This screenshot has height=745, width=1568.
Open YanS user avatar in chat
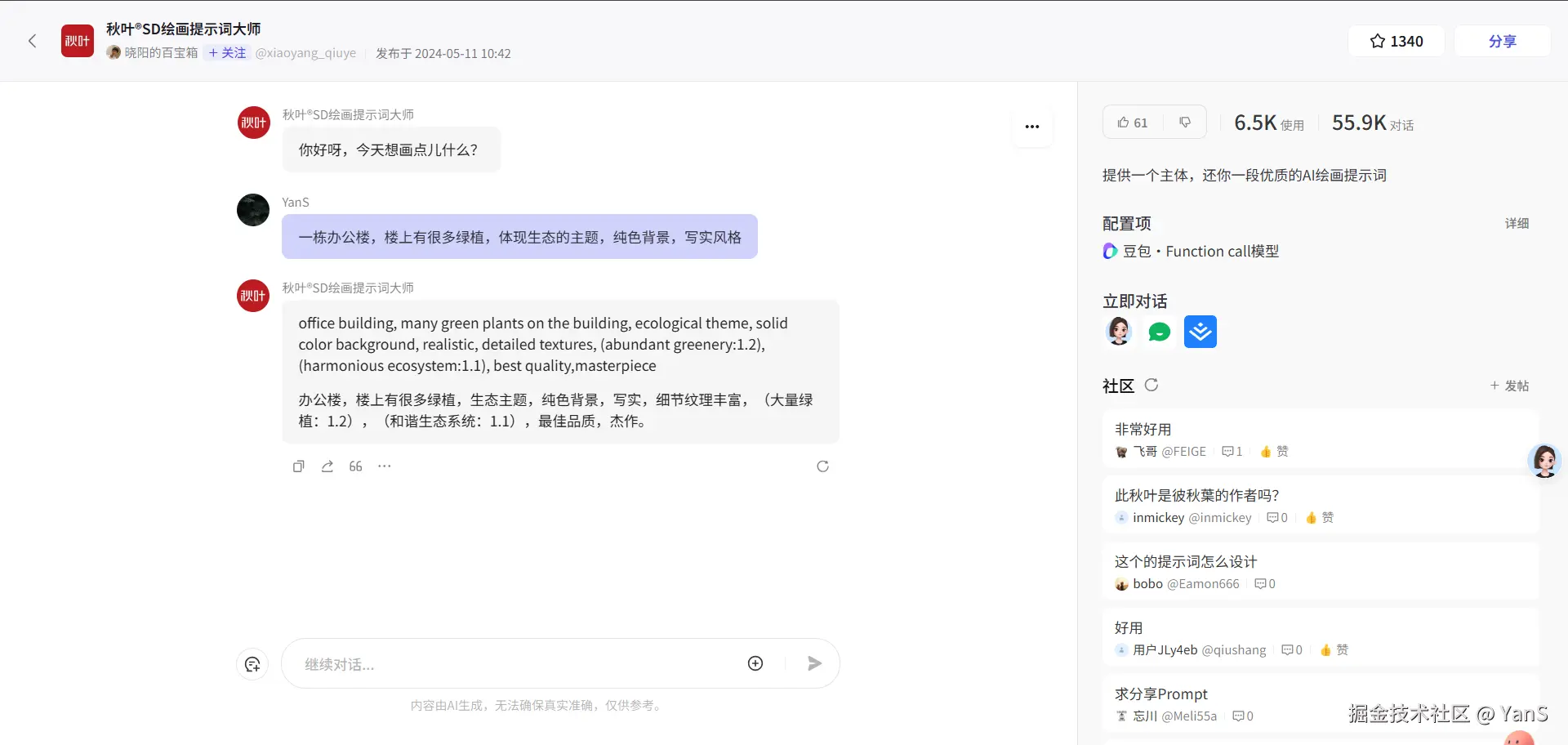point(253,210)
